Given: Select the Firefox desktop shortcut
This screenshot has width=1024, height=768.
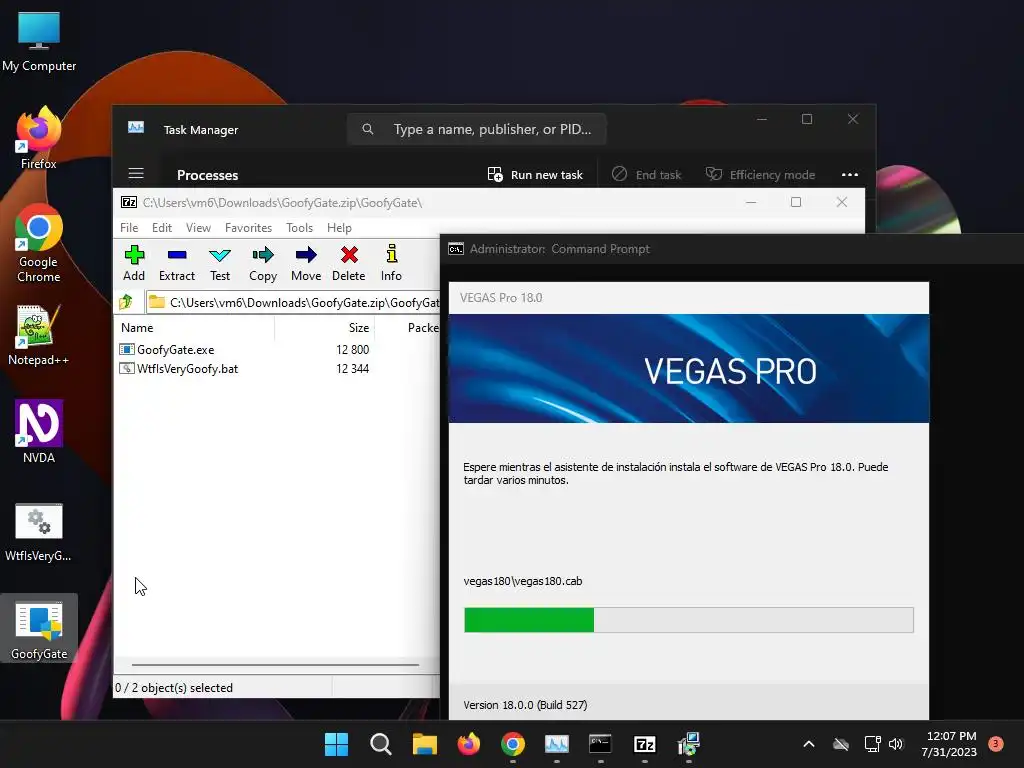Looking at the screenshot, I should click(x=39, y=138).
